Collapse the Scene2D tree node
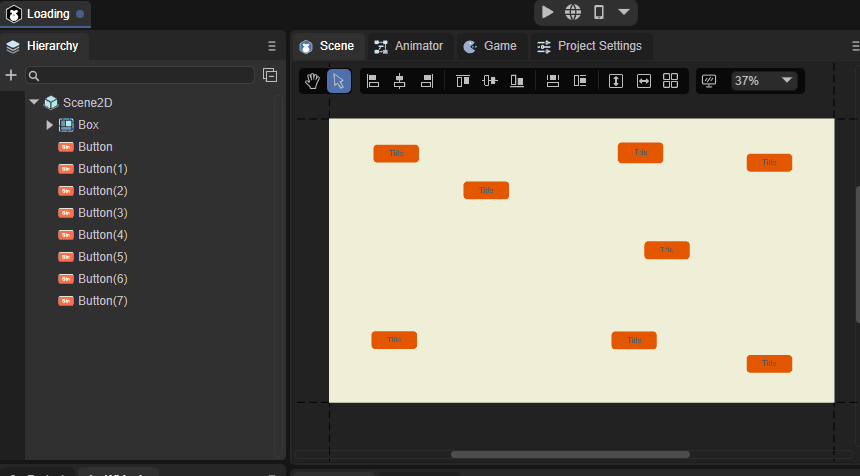The height and width of the screenshot is (476, 860). pos(34,102)
